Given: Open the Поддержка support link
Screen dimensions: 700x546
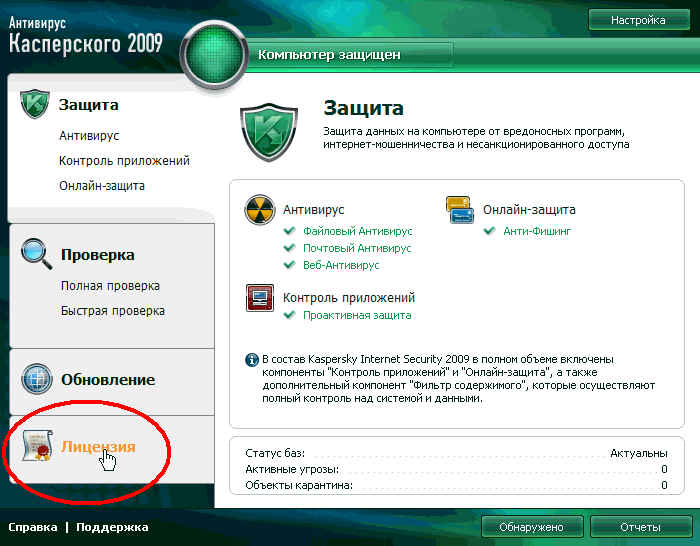Looking at the screenshot, I should coord(112,527).
